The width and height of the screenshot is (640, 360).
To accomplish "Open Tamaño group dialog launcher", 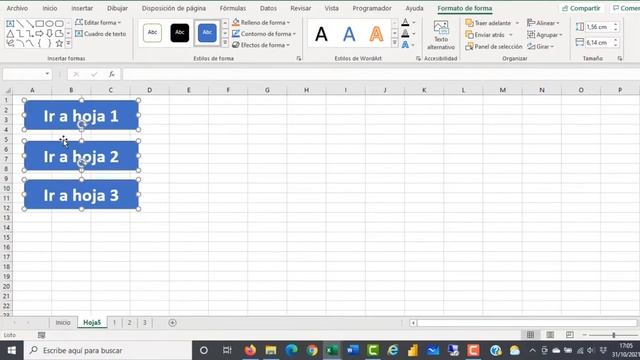I will 620,59.
